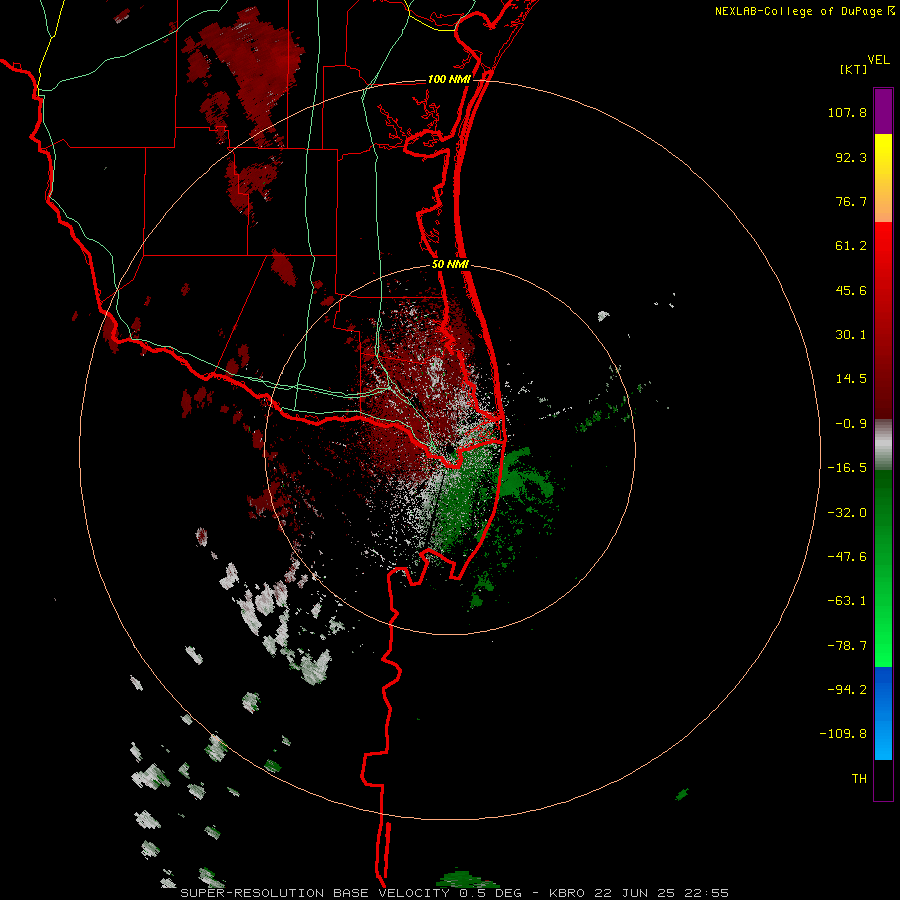
Task: Click the TH legend label
Action: [859, 779]
